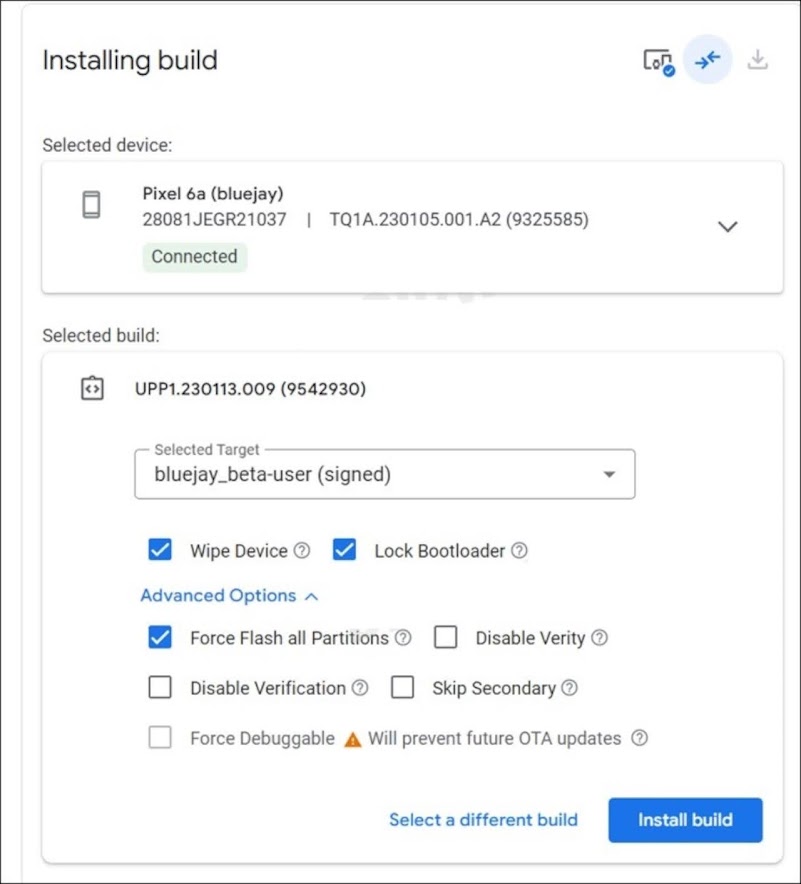Screen dimensions: 801x884
Task: Open help icon next to Lock Bootloader
Action: 519,551
